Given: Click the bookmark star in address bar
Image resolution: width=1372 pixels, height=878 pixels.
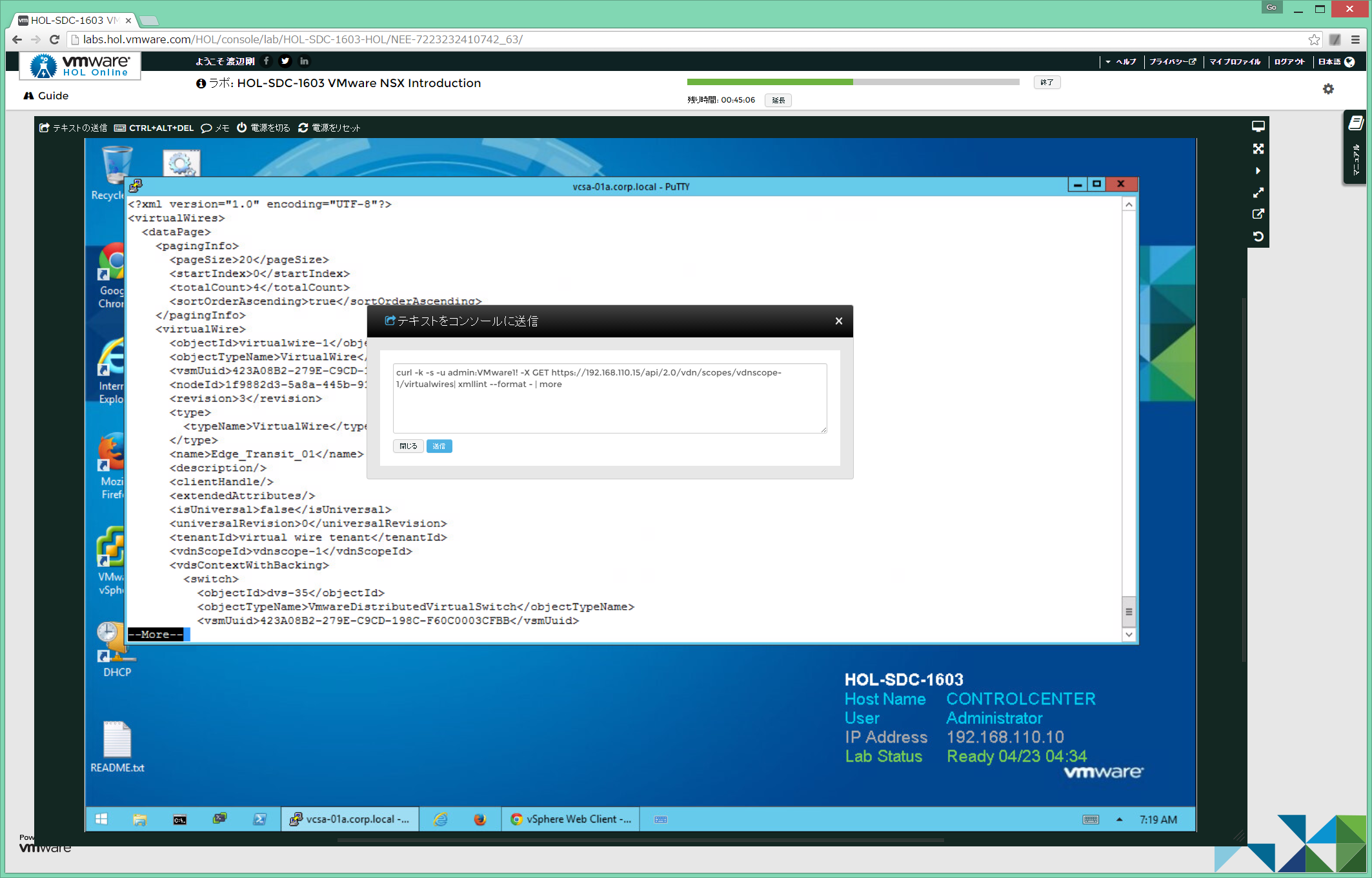Looking at the screenshot, I should click(x=1314, y=39).
